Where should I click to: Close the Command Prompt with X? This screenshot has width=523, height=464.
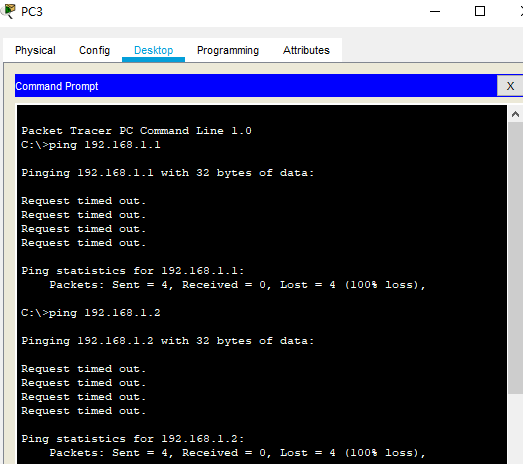(x=510, y=86)
